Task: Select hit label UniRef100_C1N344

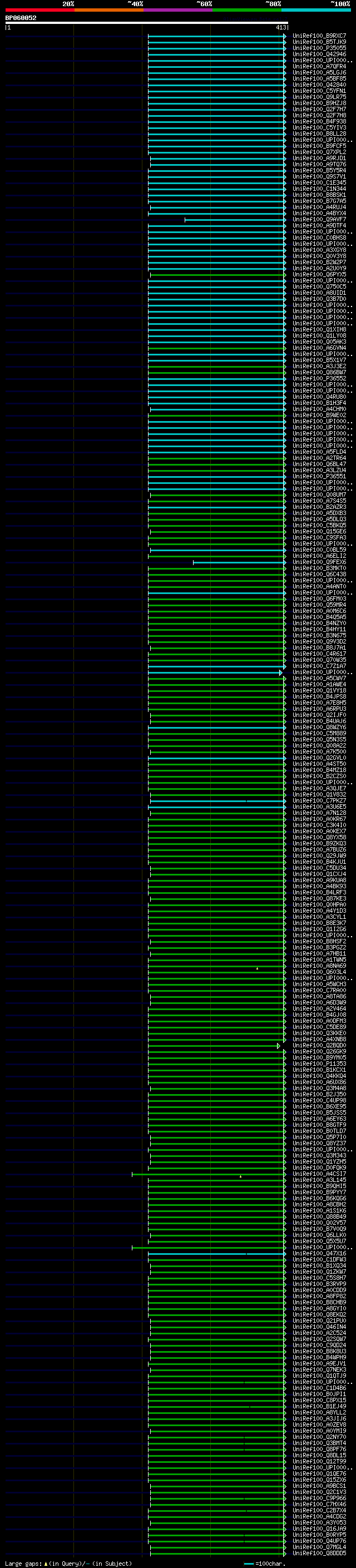Action: [x=319, y=189]
